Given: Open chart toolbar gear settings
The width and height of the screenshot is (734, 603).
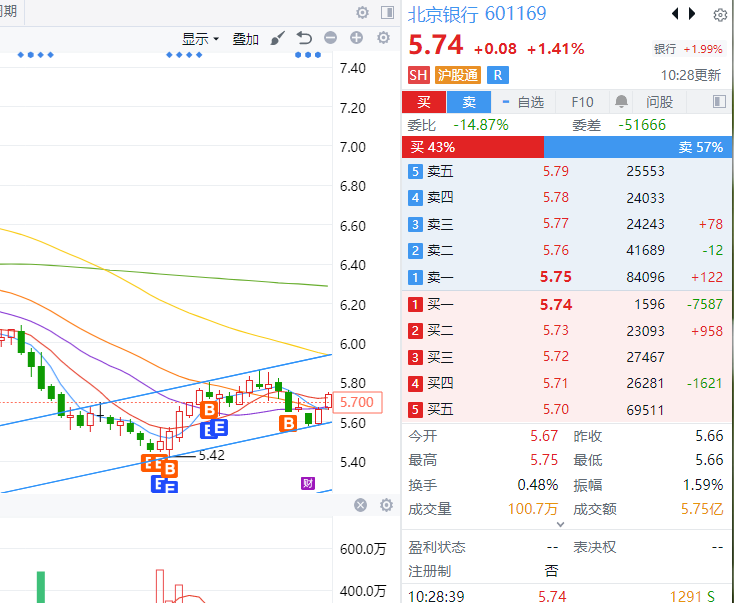Looking at the screenshot, I should pyautogui.click(x=383, y=37).
